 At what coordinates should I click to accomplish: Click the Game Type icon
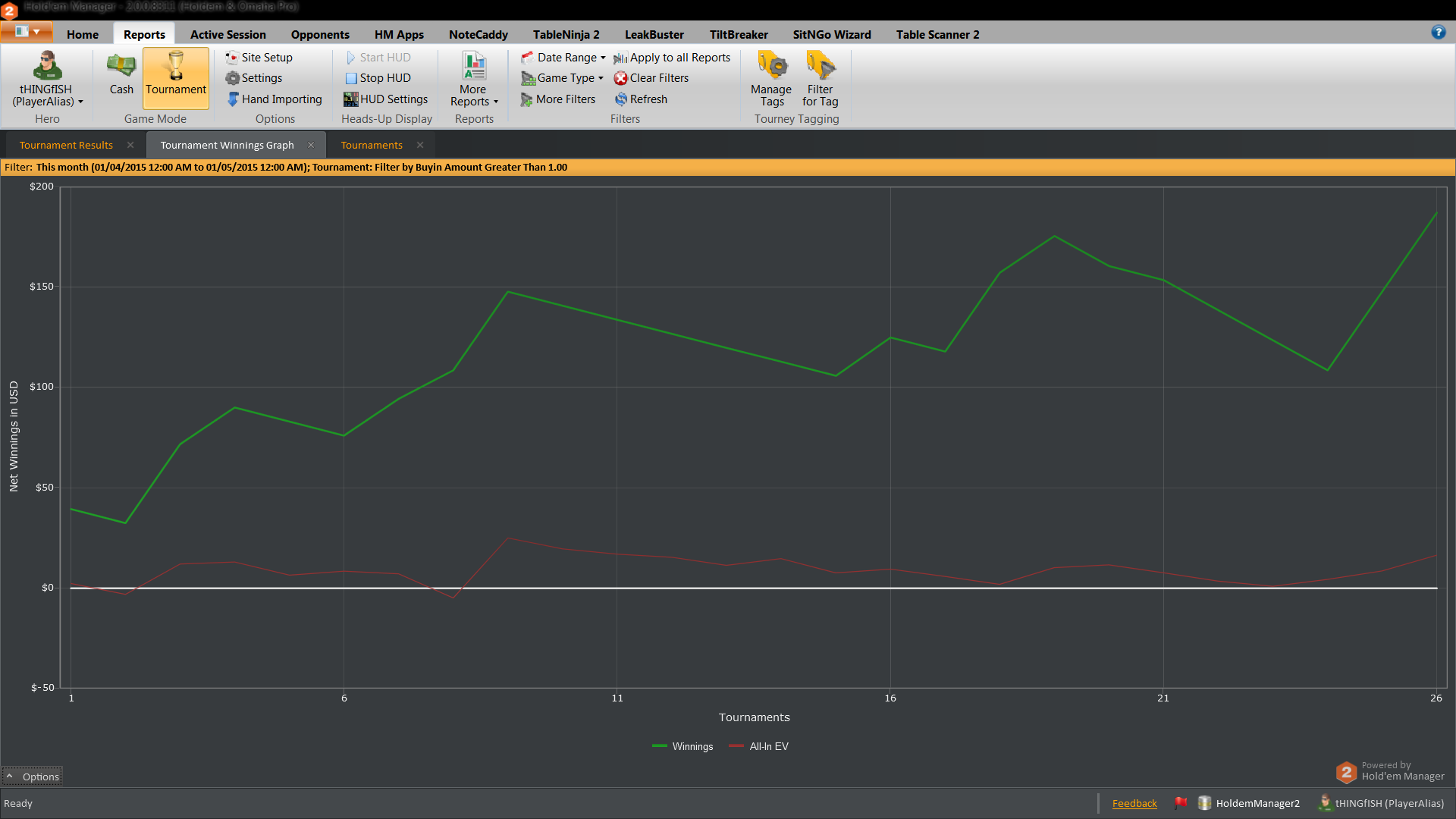click(x=528, y=78)
